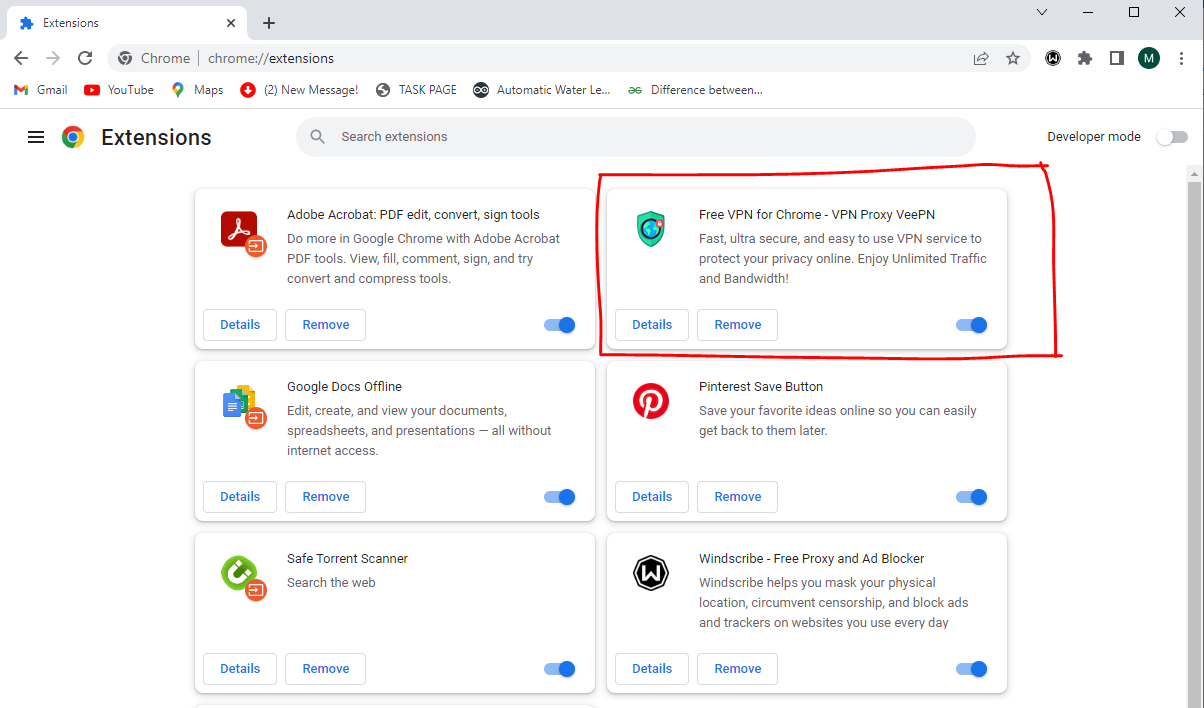The width and height of the screenshot is (1204, 708).
Task: Select the Extensions browser tab
Action: click(x=126, y=23)
